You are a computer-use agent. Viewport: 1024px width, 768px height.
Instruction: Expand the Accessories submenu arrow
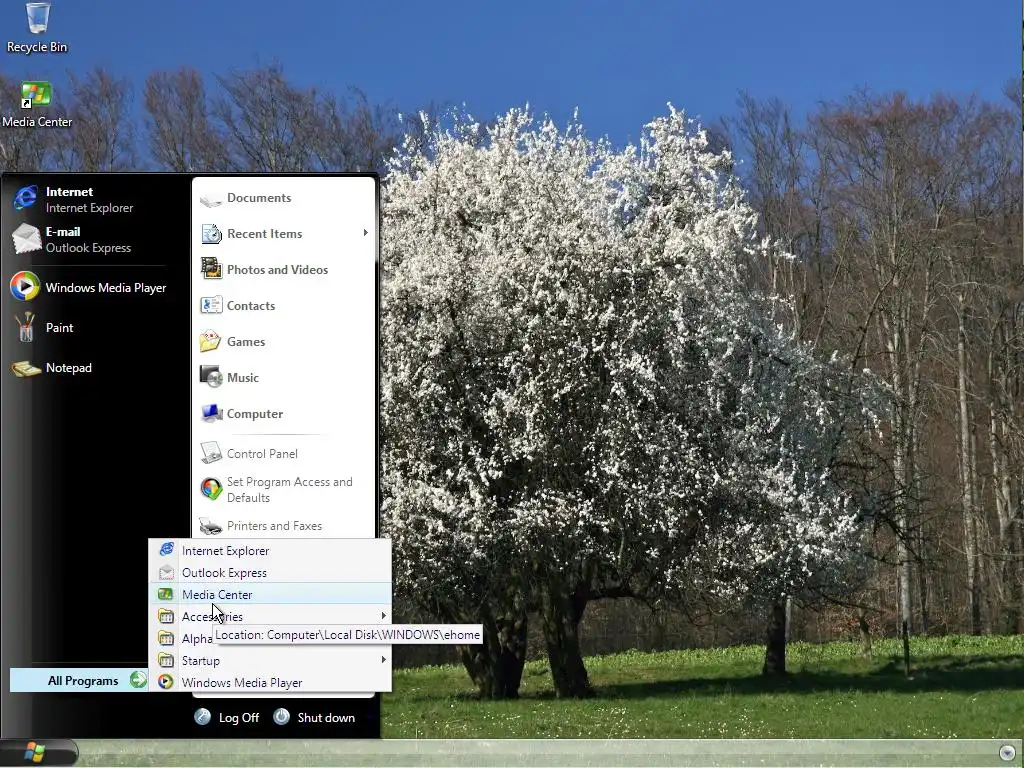[x=383, y=616]
